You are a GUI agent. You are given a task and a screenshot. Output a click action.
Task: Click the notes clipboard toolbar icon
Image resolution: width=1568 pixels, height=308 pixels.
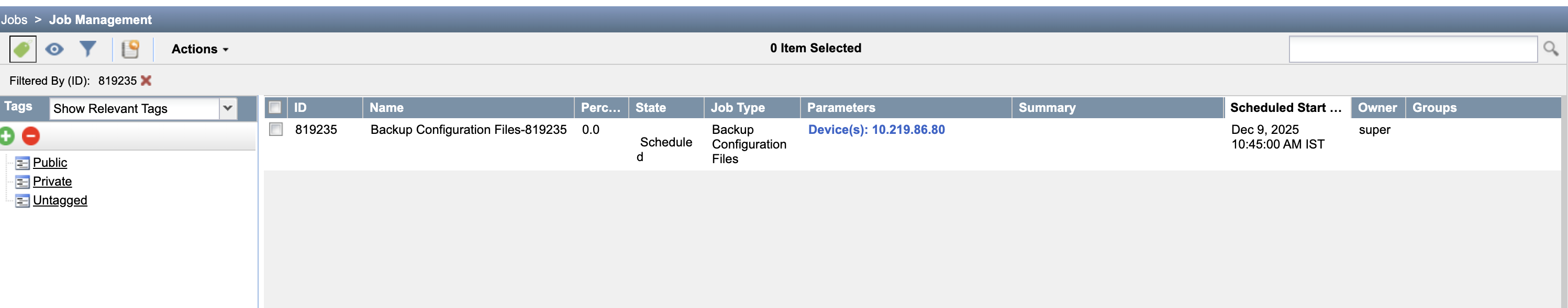130,49
